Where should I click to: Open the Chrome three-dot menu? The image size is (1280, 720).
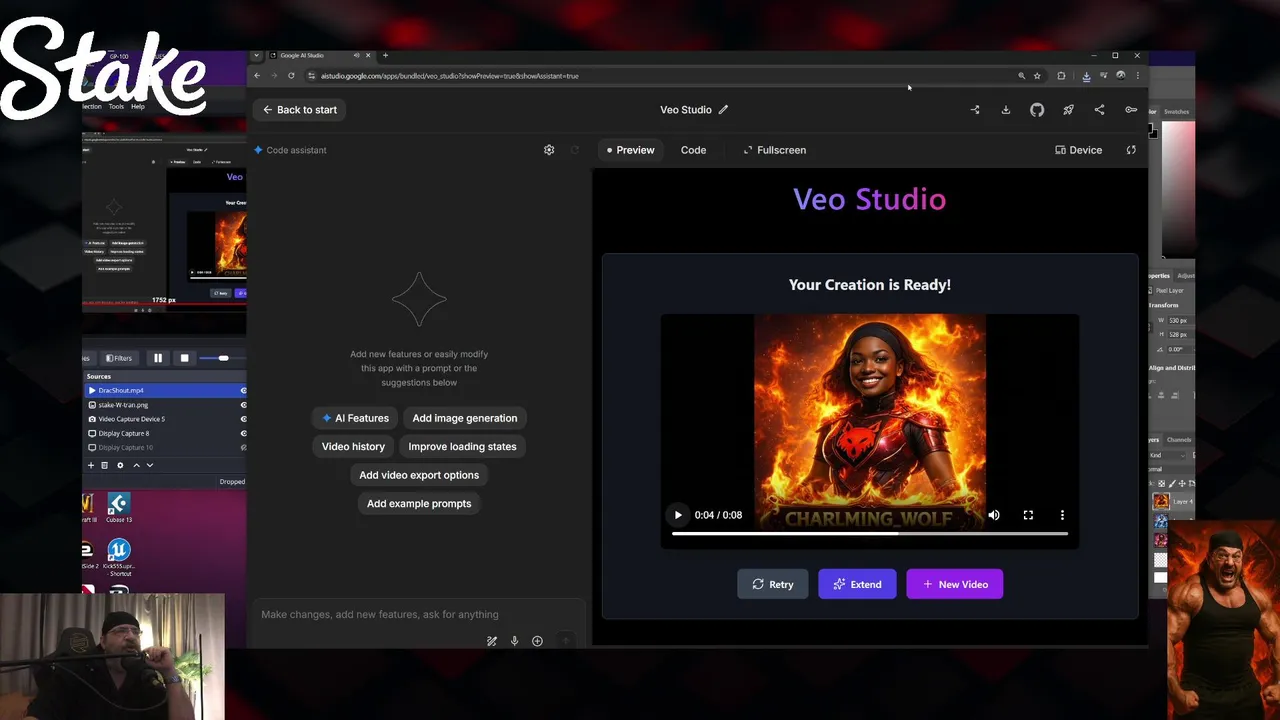(1137, 76)
